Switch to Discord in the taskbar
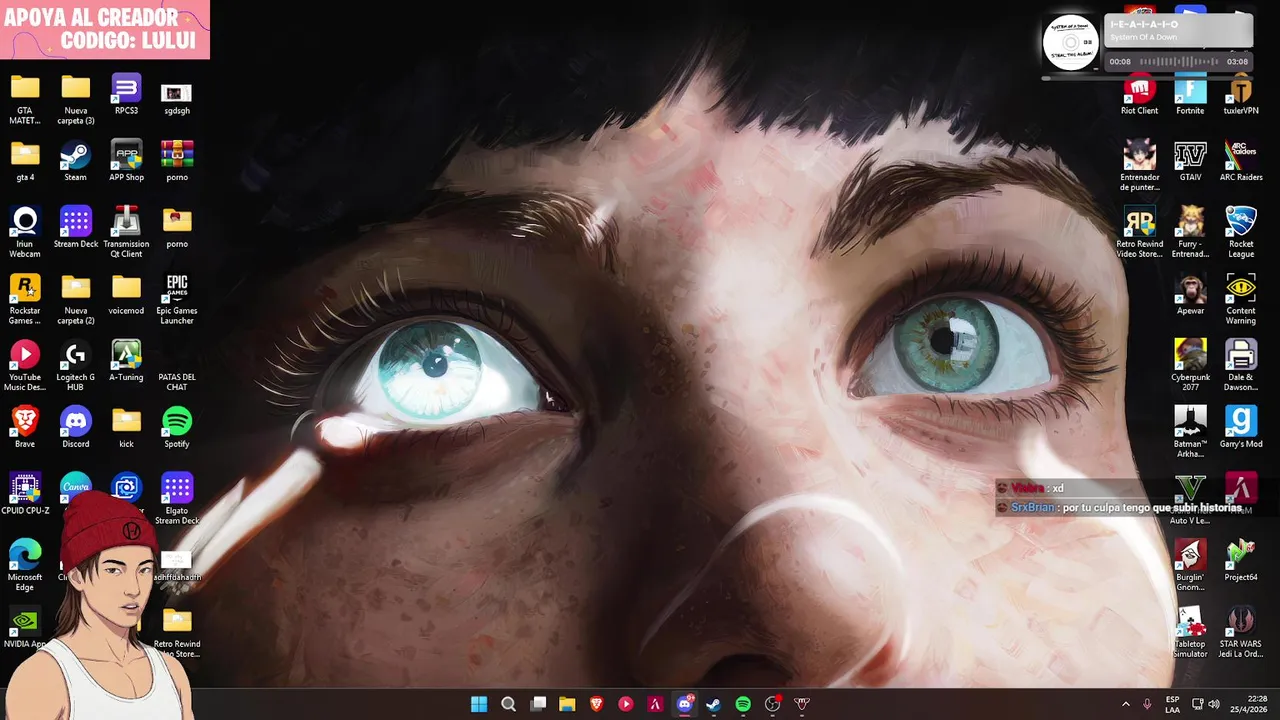This screenshot has height=720, width=1280. pyautogui.click(x=685, y=704)
